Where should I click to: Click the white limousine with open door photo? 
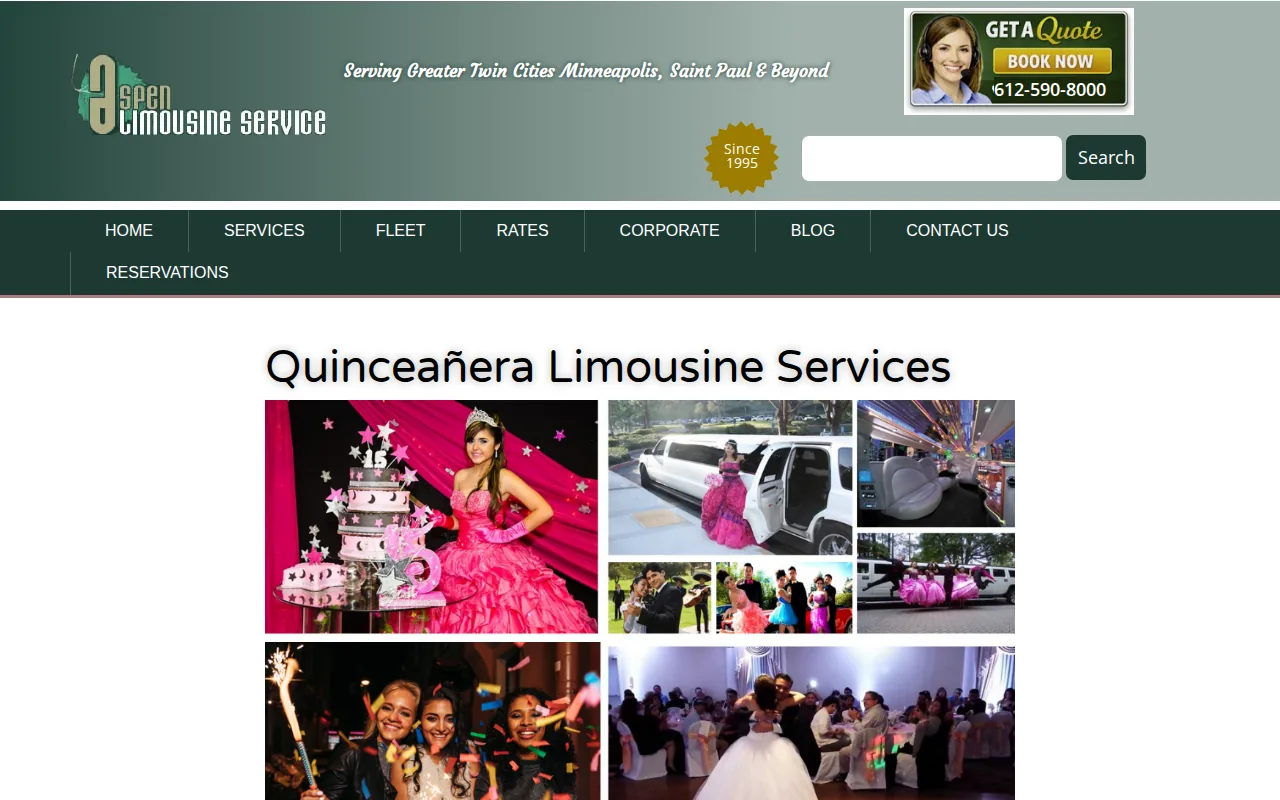pyautogui.click(x=730, y=477)
